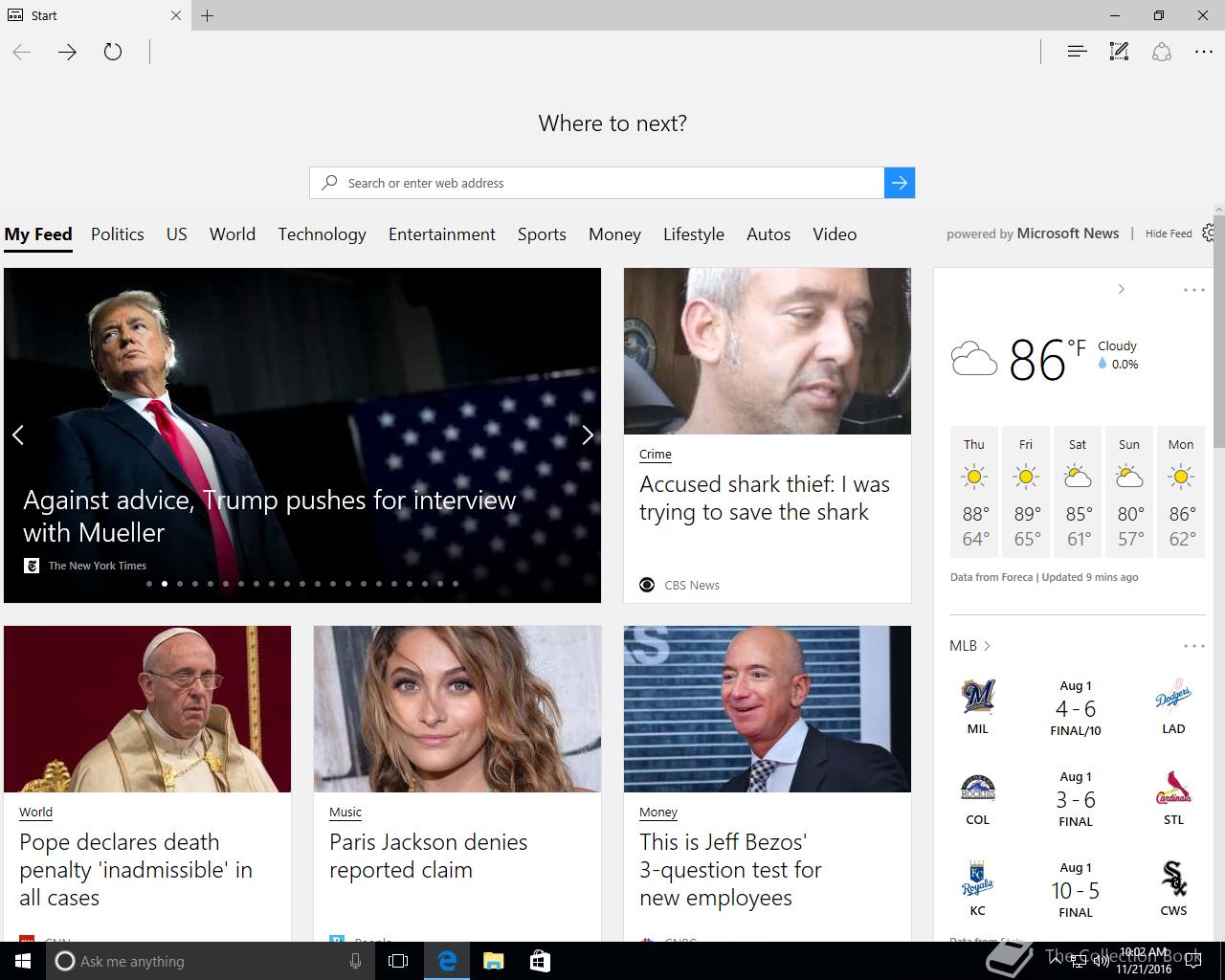Viewport: 1225px width, 980px height.
Task: Click the browser Back arrow
Action: (22, 52)
